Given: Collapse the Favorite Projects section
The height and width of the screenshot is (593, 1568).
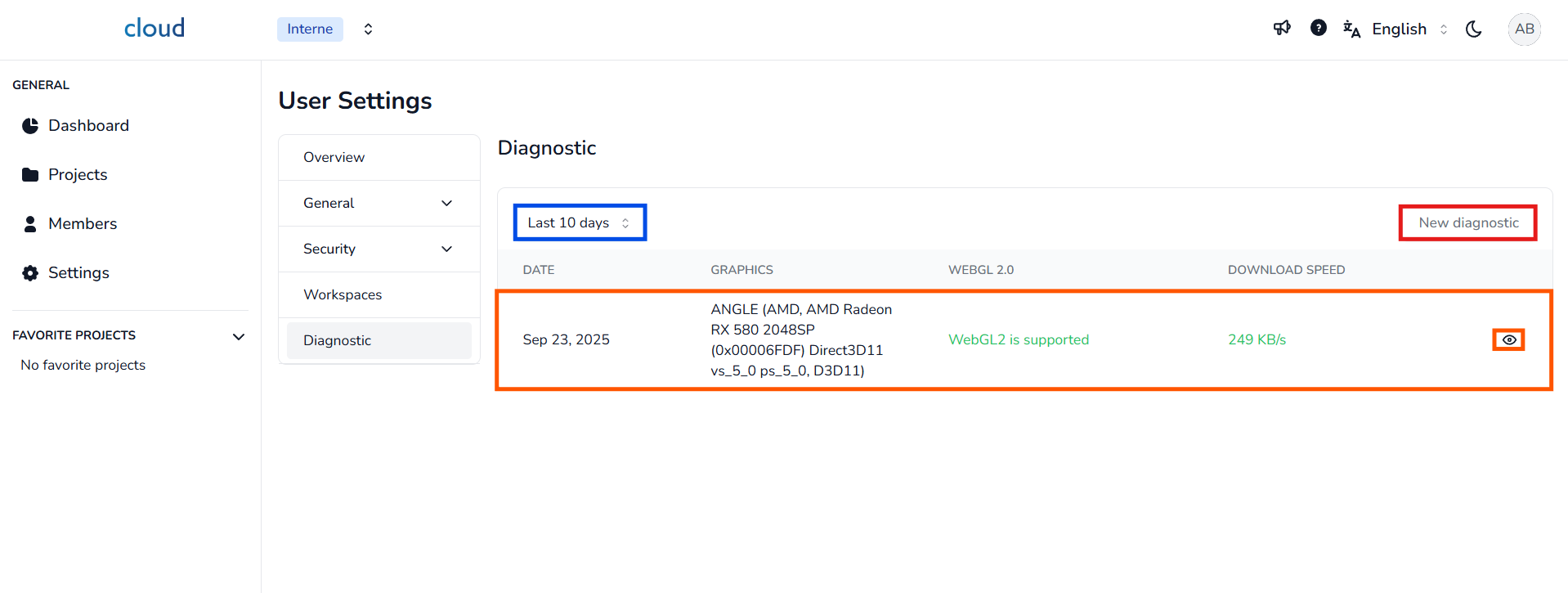Looking at the screenshot, I should (x=239, y=336).
